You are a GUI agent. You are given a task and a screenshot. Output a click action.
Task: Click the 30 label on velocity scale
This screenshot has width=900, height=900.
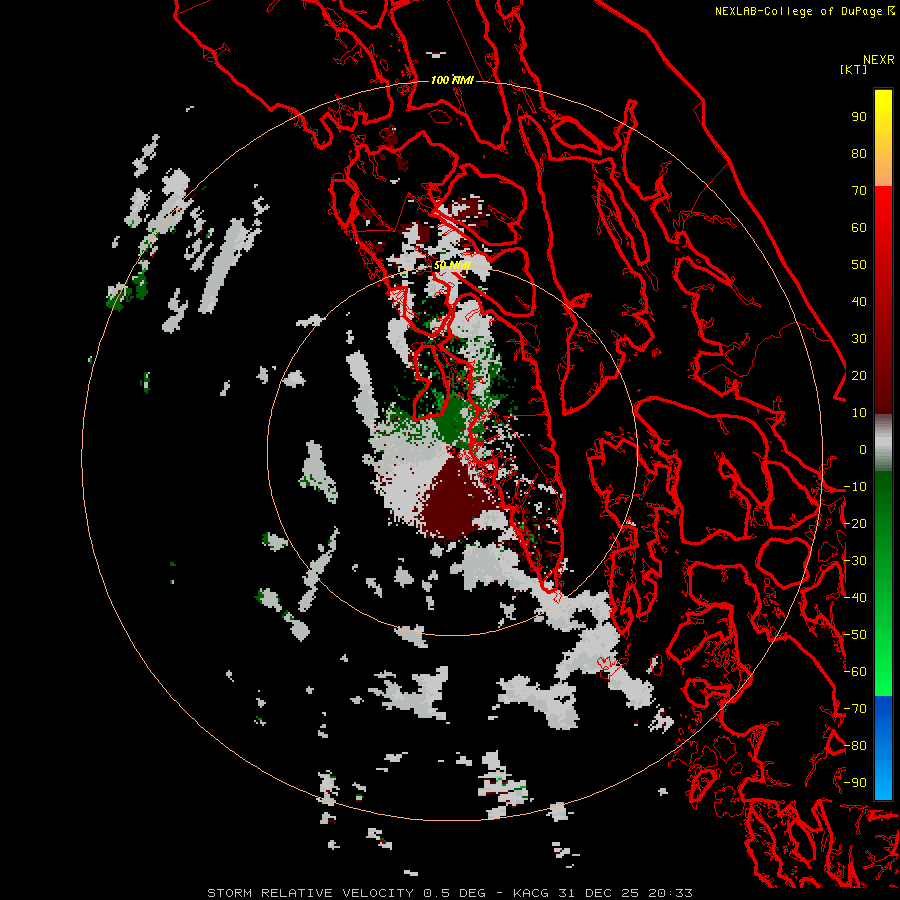coord(859,339)
